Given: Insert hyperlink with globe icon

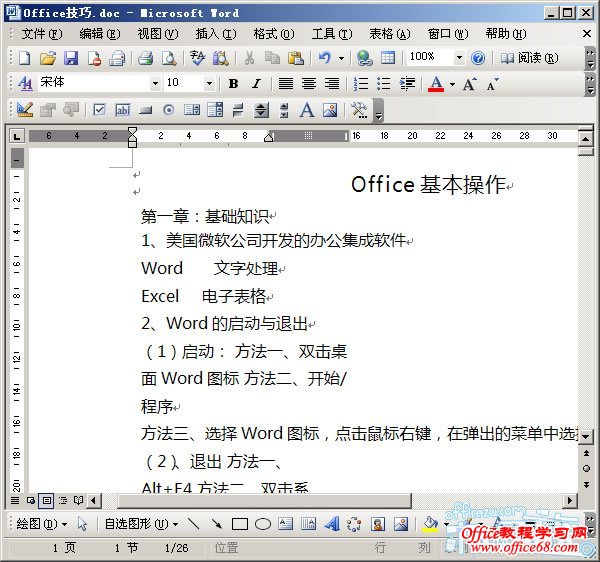Looking at the screenshot, I should pos(364,58).
